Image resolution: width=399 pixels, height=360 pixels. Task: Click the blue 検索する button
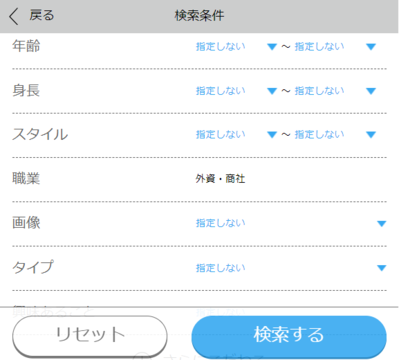point(289,336)
